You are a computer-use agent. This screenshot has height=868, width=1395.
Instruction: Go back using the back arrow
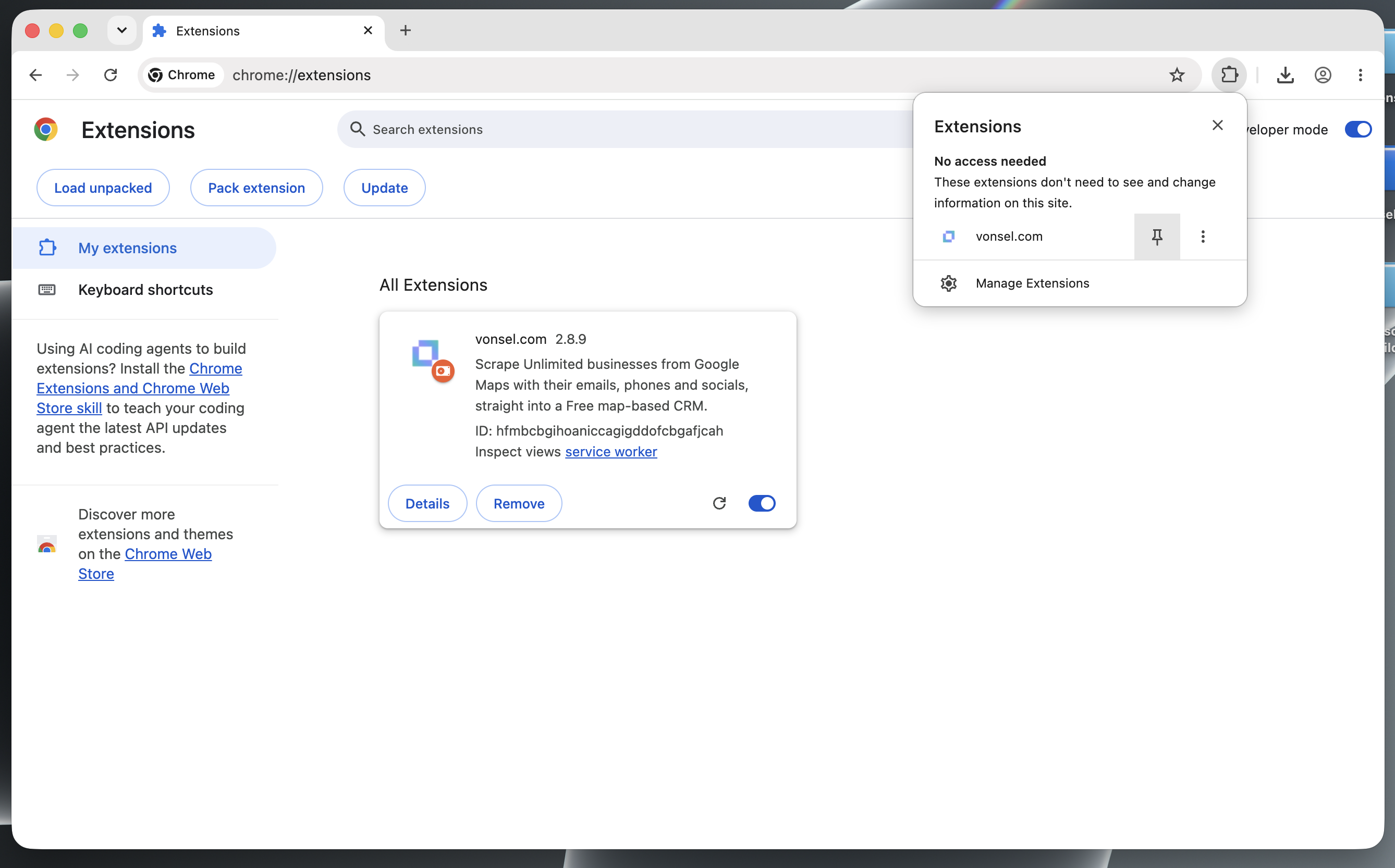(x=35, y=75)
